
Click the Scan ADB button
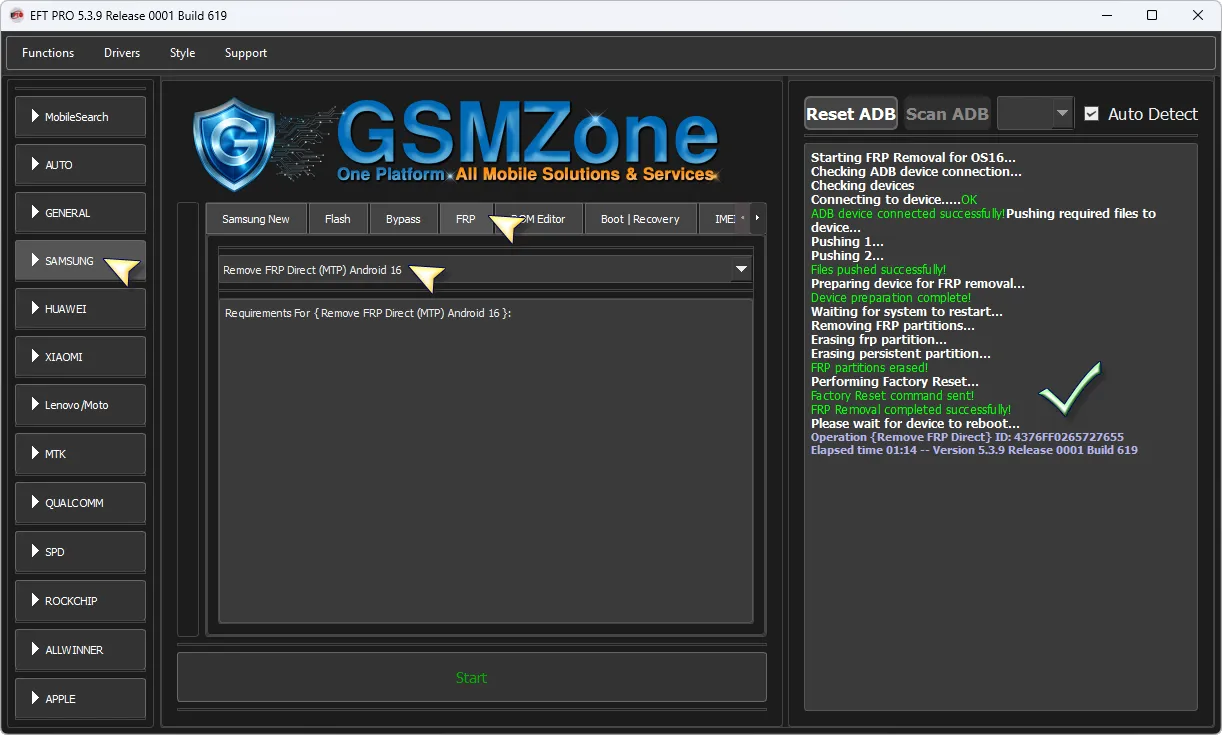[946, 114]
